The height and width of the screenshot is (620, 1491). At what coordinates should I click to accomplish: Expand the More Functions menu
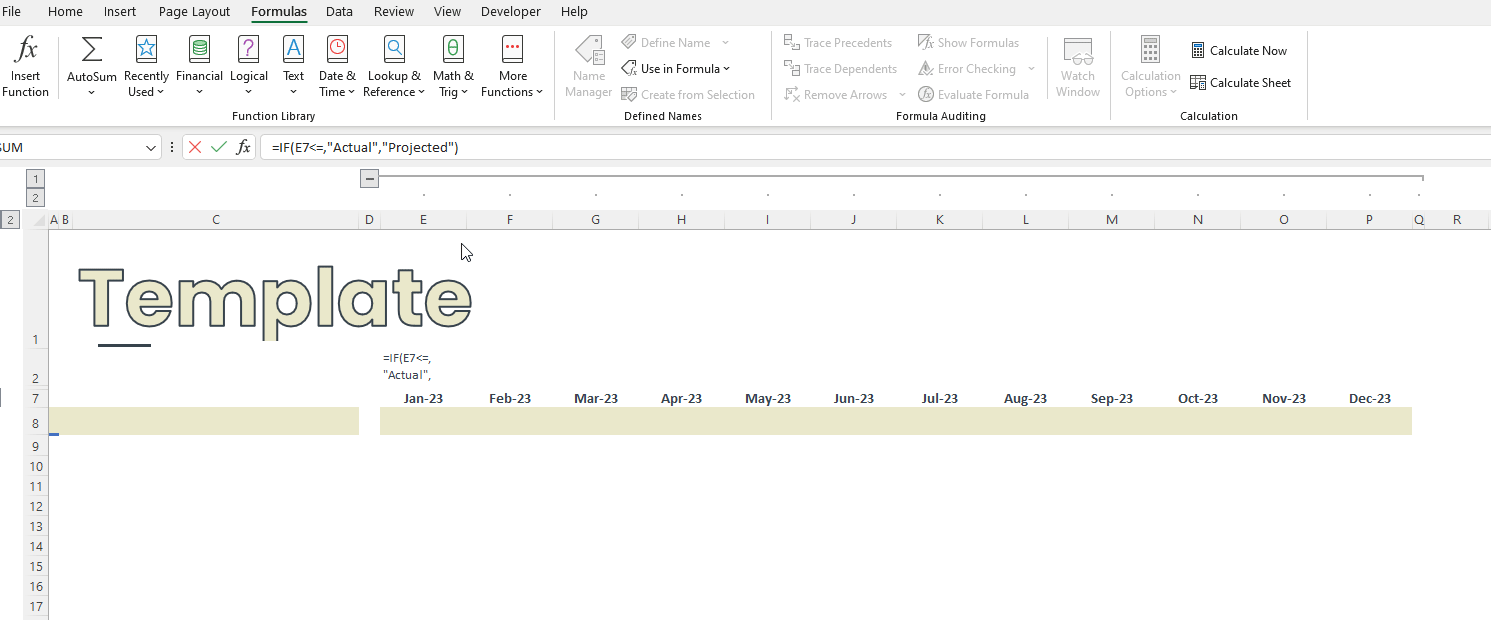(512, 65)
